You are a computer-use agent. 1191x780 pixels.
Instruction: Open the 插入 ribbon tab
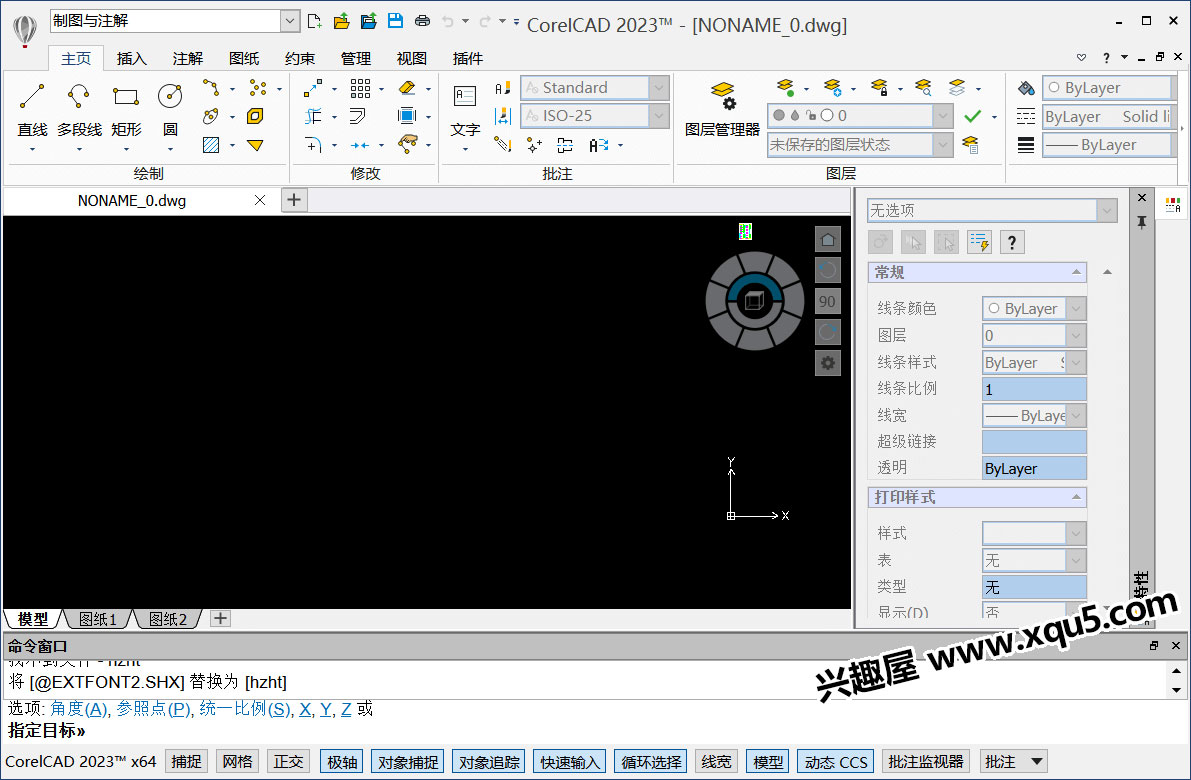click(131, 58)
